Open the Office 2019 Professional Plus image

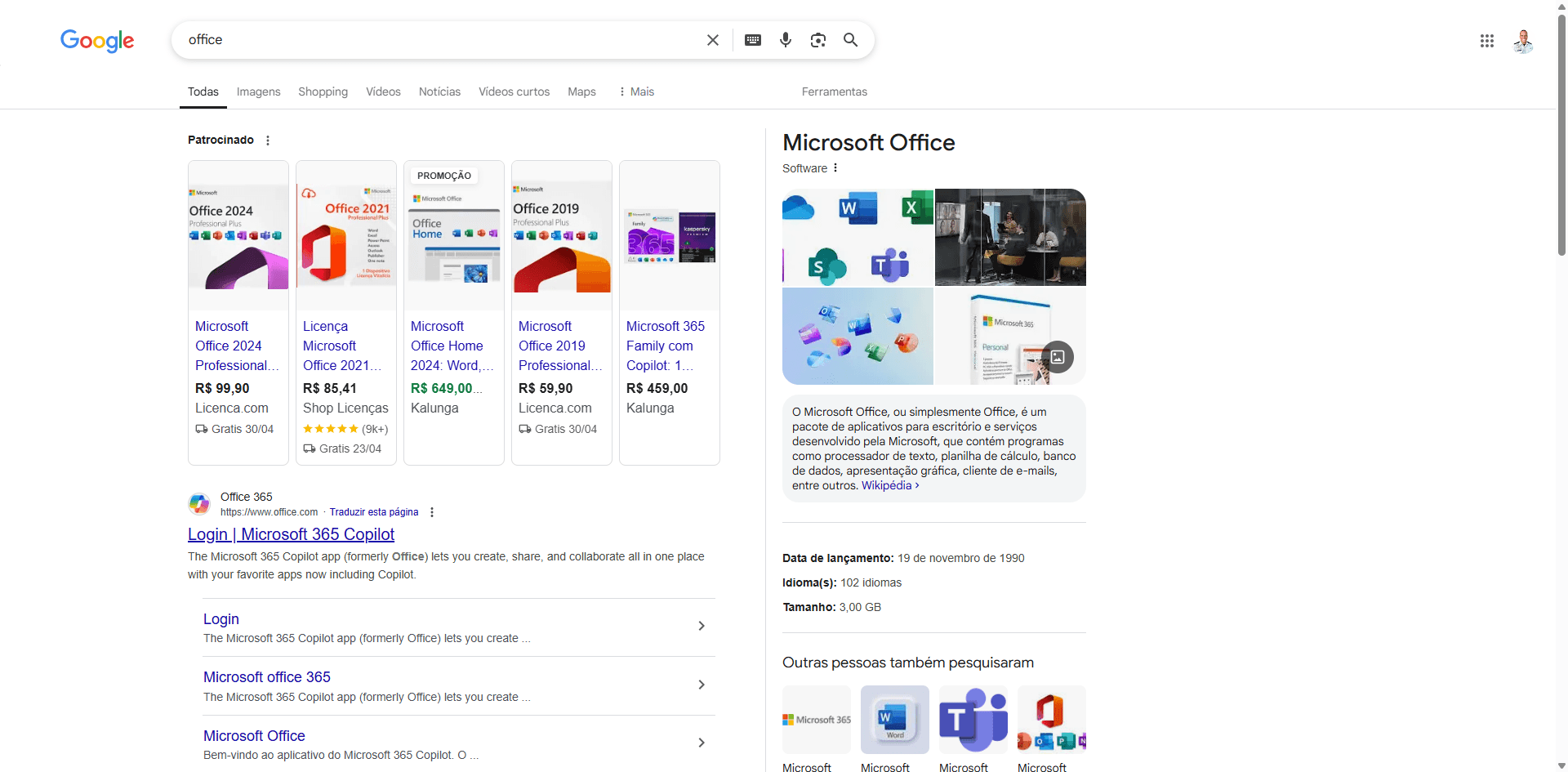562,236
